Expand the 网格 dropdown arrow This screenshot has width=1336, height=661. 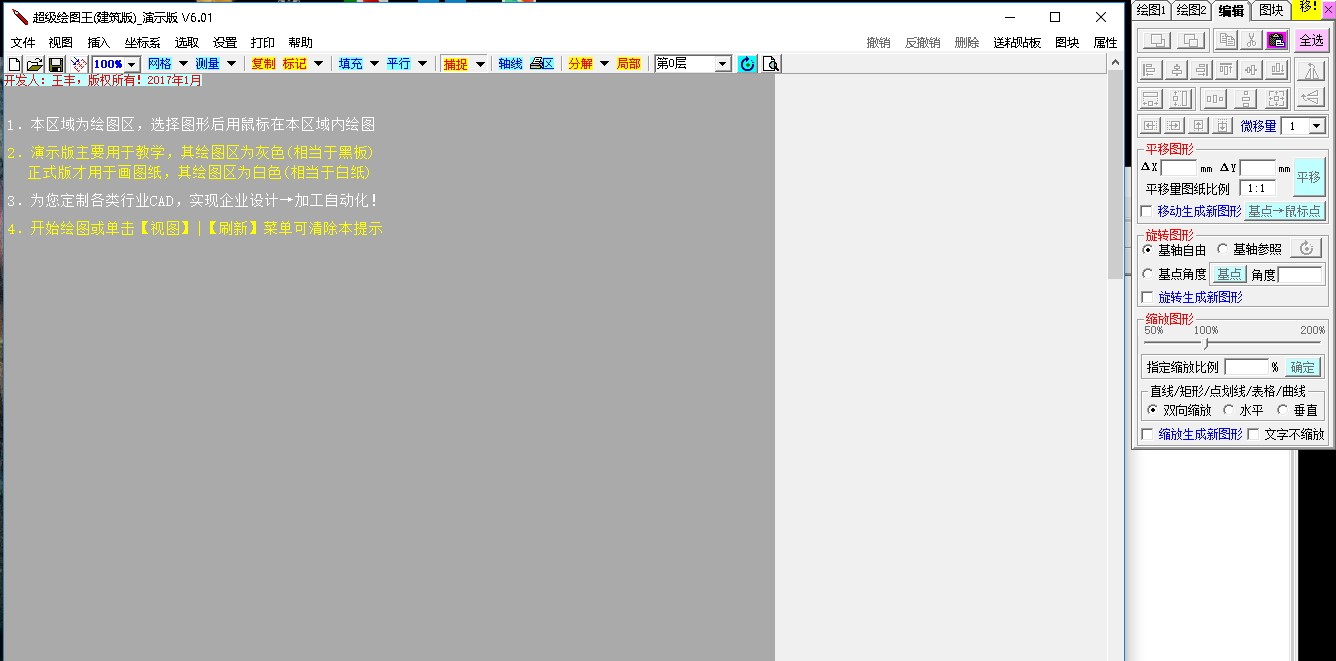pos(183,64)
